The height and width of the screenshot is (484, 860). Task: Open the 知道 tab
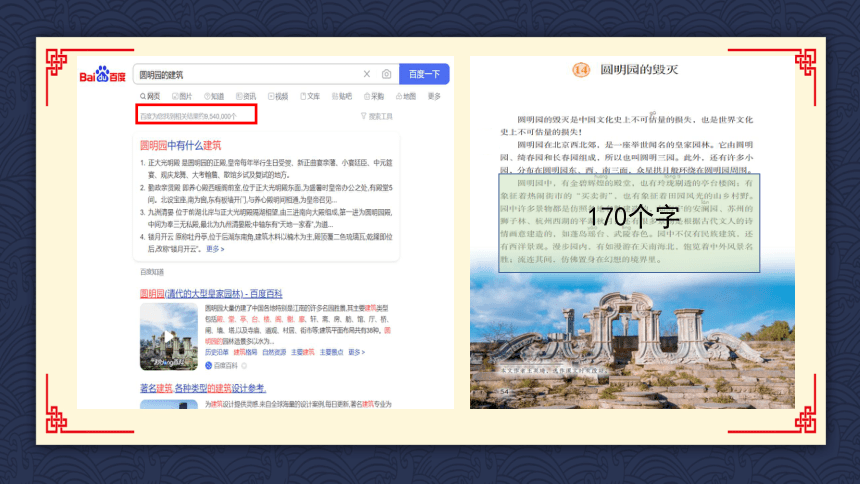[x=214, y=96]
